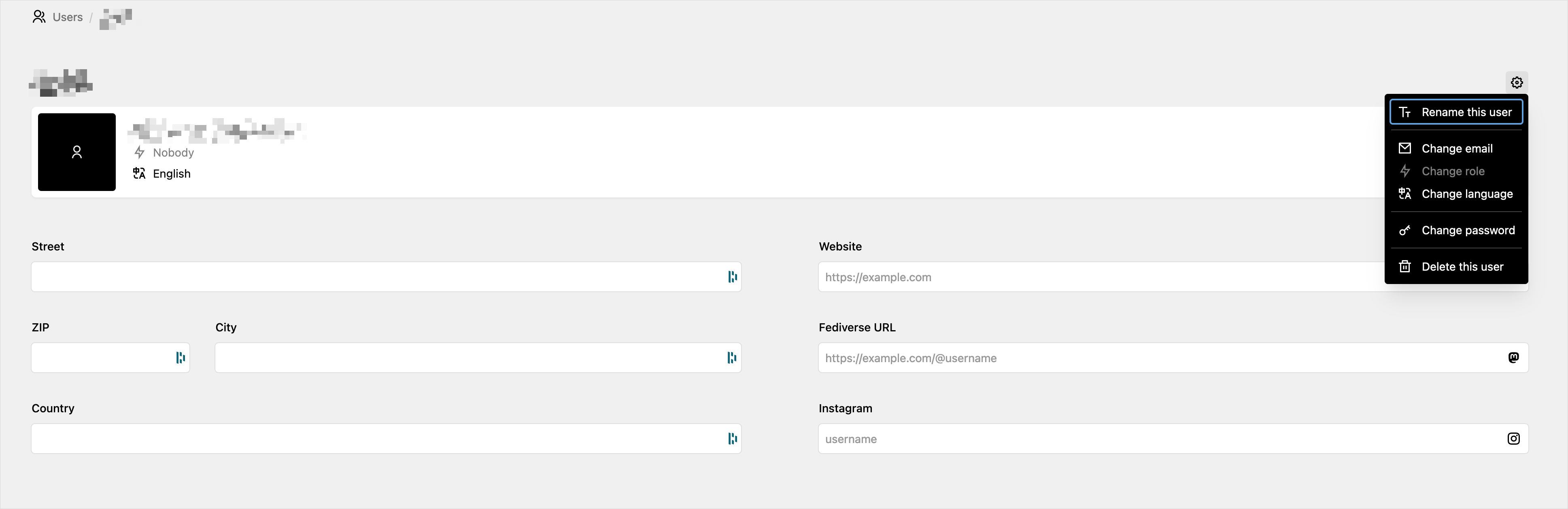
Task: Click the user avatar placeholder image
Action: pyautogui.click(x=76, y=152)
